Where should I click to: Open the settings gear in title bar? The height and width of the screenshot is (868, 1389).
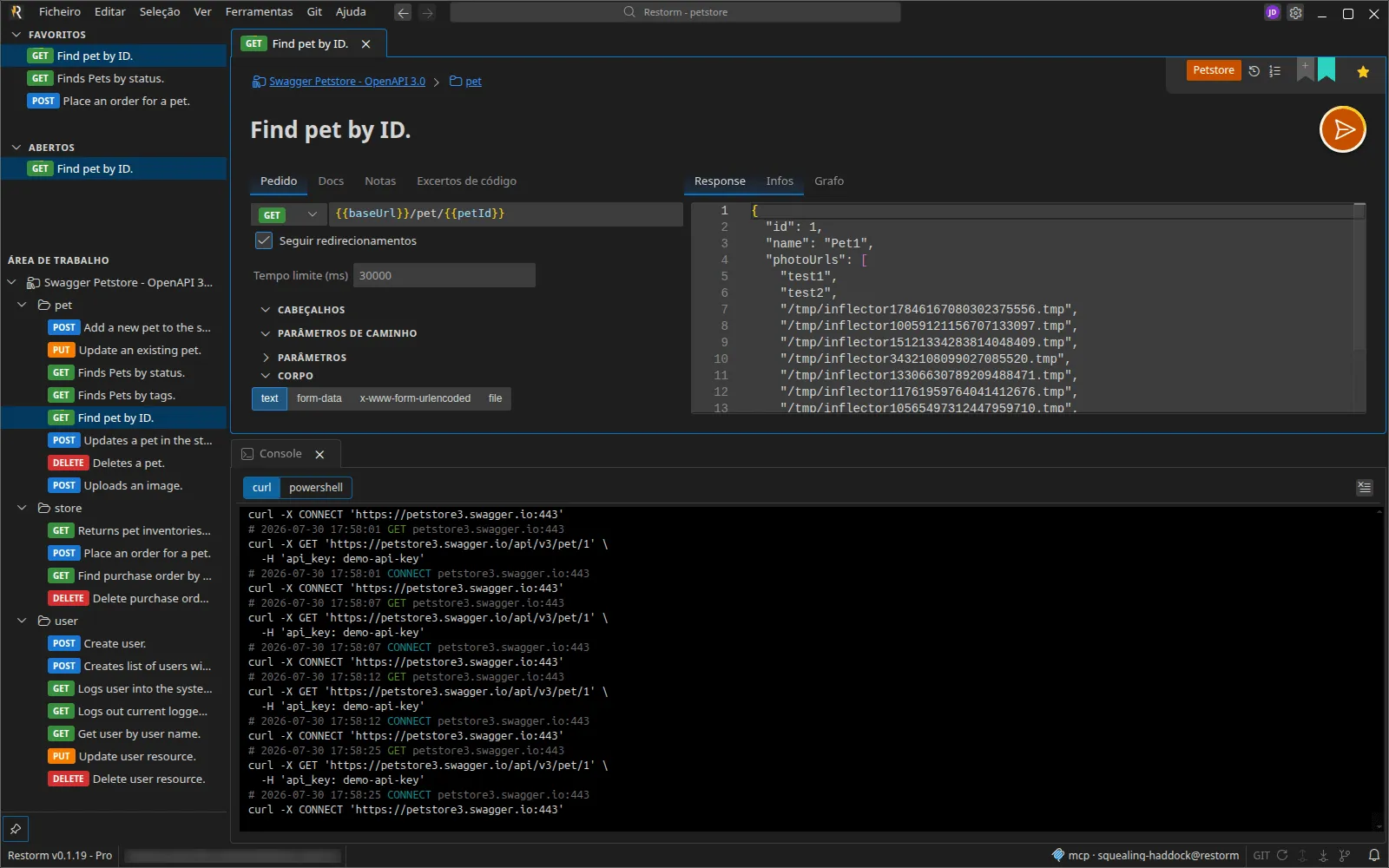click(x=1295, y=13)
